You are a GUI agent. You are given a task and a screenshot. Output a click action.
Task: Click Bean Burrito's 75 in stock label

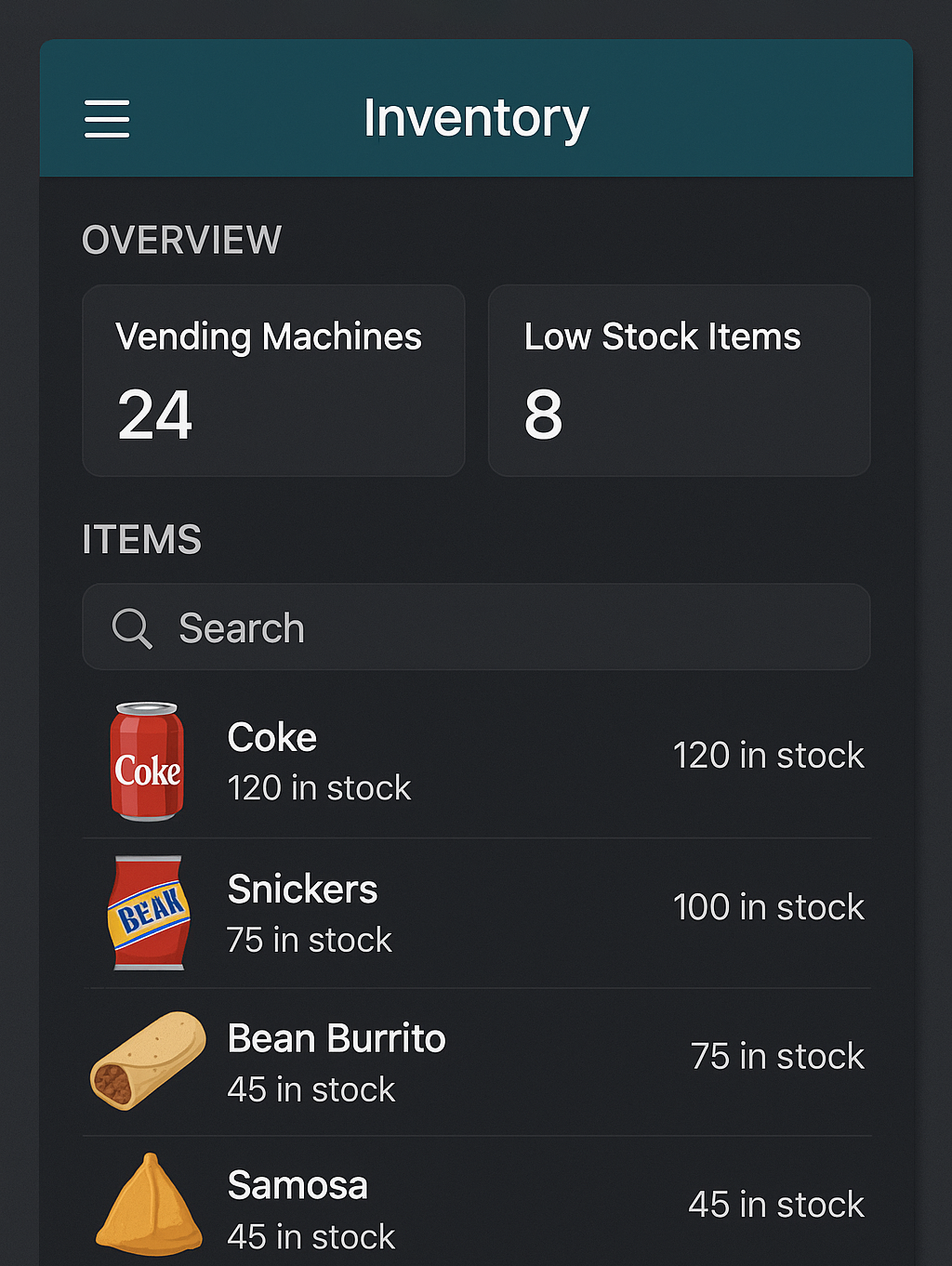[x=777, y=1057]
